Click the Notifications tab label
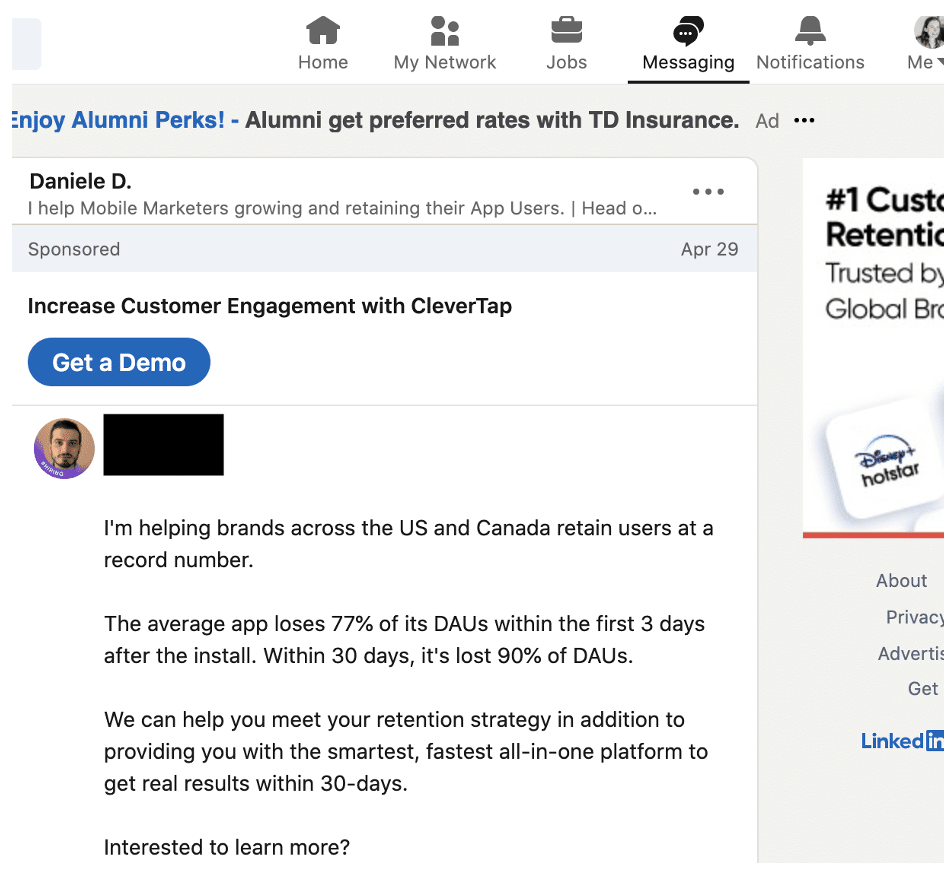 (x=811, y=63)
